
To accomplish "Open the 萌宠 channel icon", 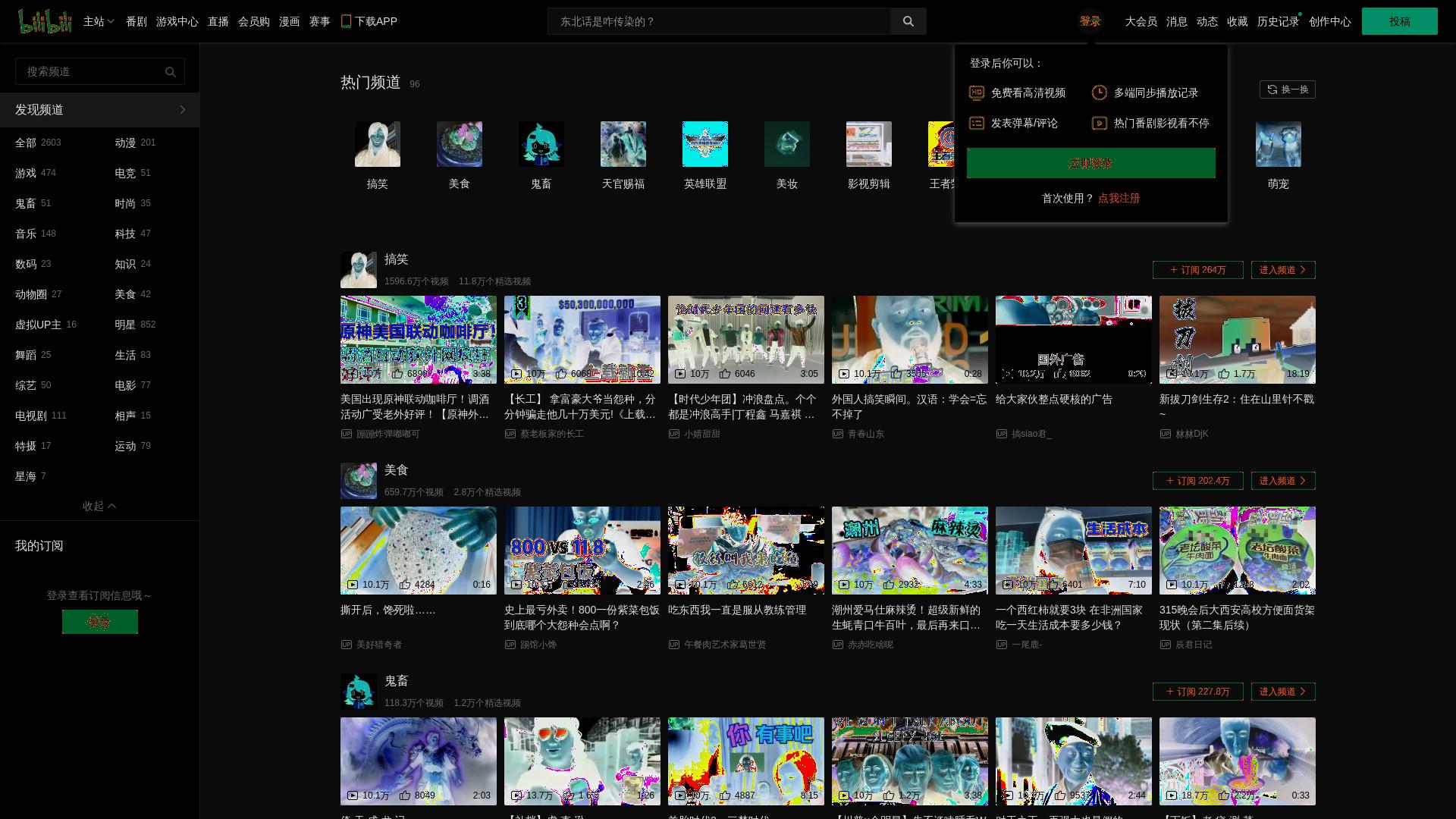I will coord(1279,144).
